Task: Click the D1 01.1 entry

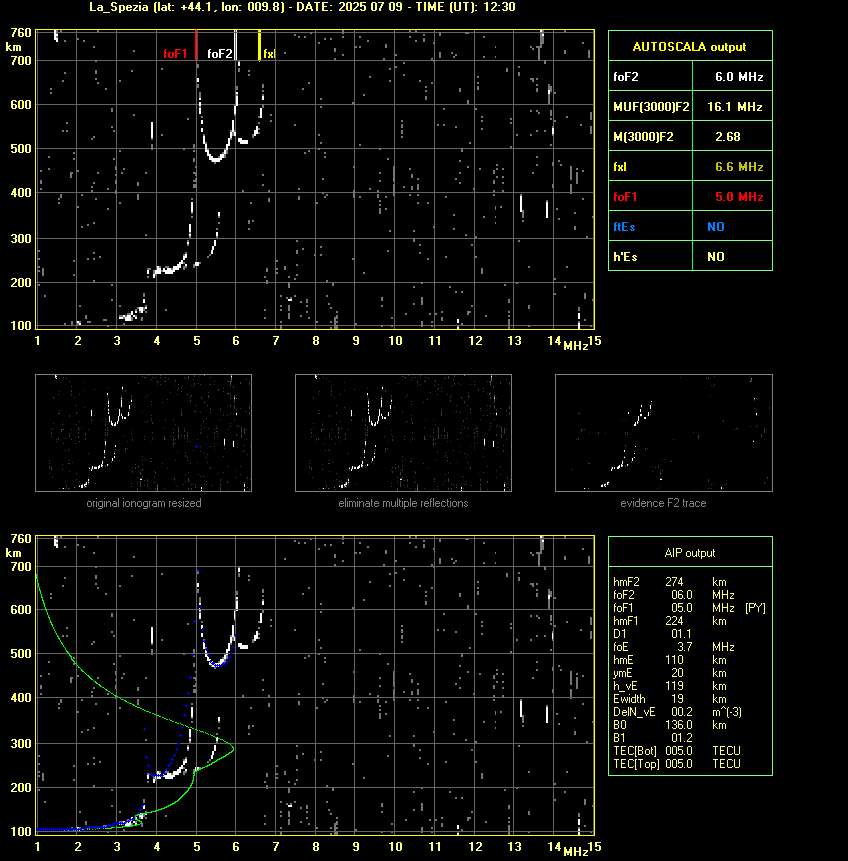Action: (652, 634)
